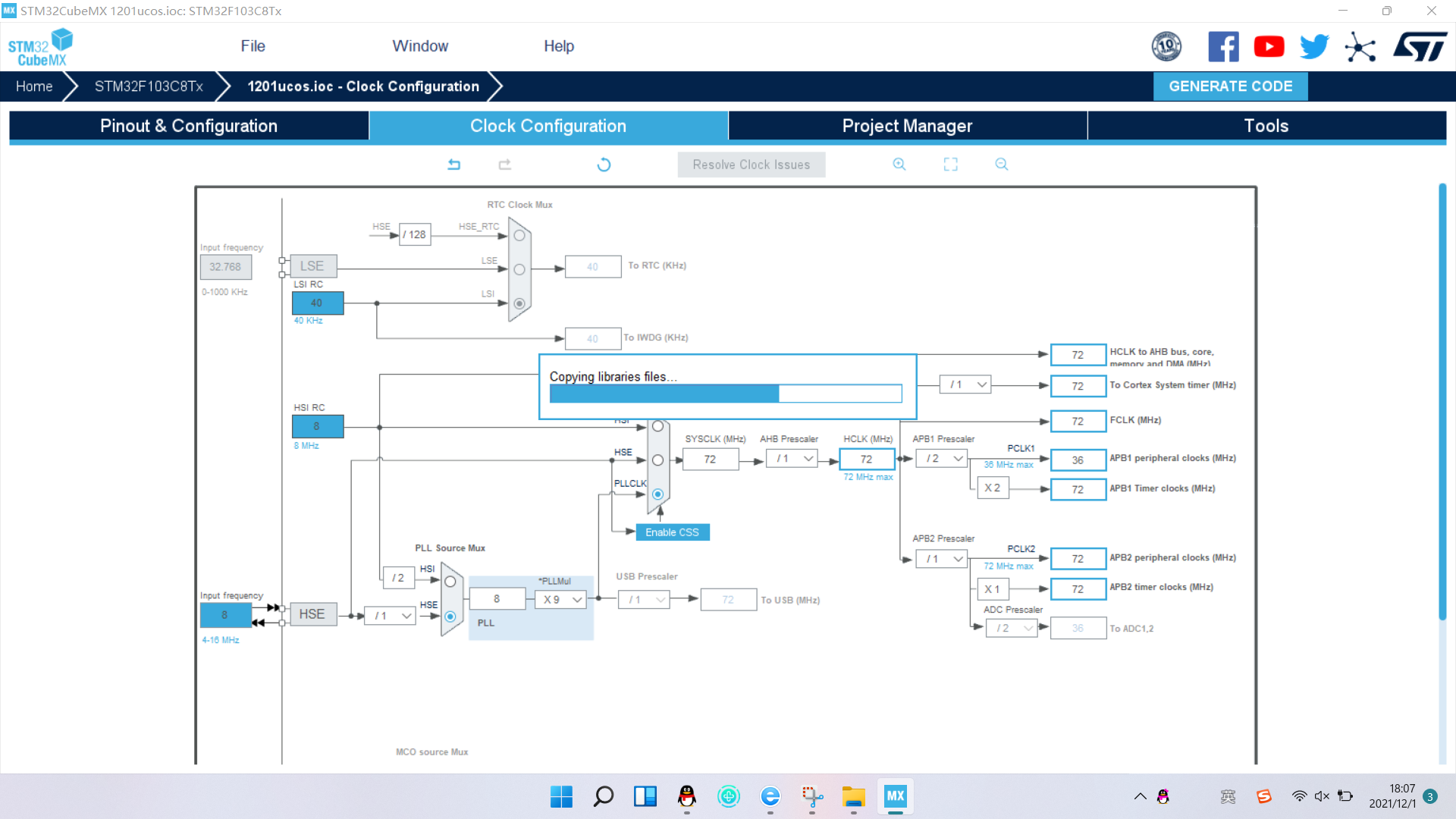
Task: Click the zoom in magnifier icon
Action: [899, 164]
